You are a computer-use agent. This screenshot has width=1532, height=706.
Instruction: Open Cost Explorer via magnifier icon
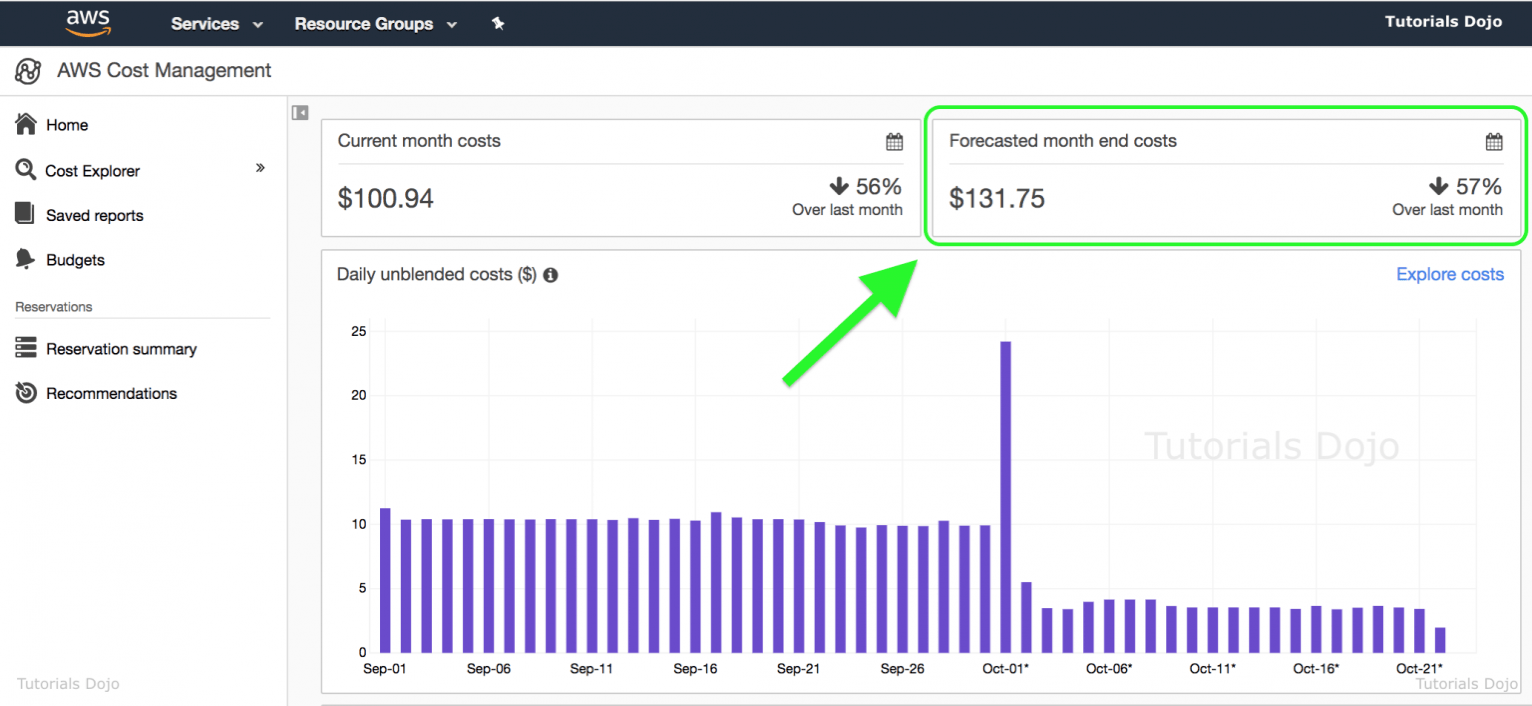click(x=24, y=170)
